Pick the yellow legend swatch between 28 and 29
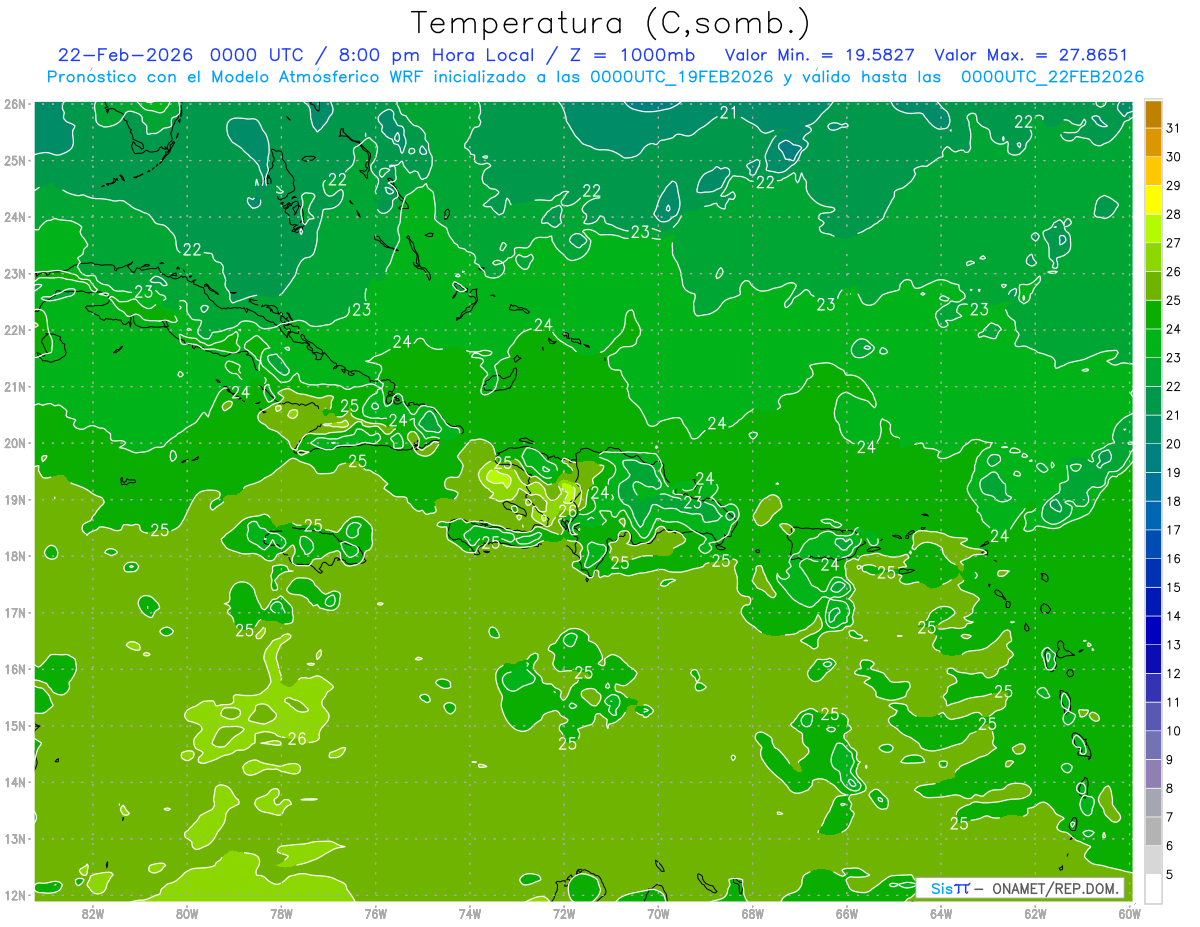 click(x=1153, y=200)
